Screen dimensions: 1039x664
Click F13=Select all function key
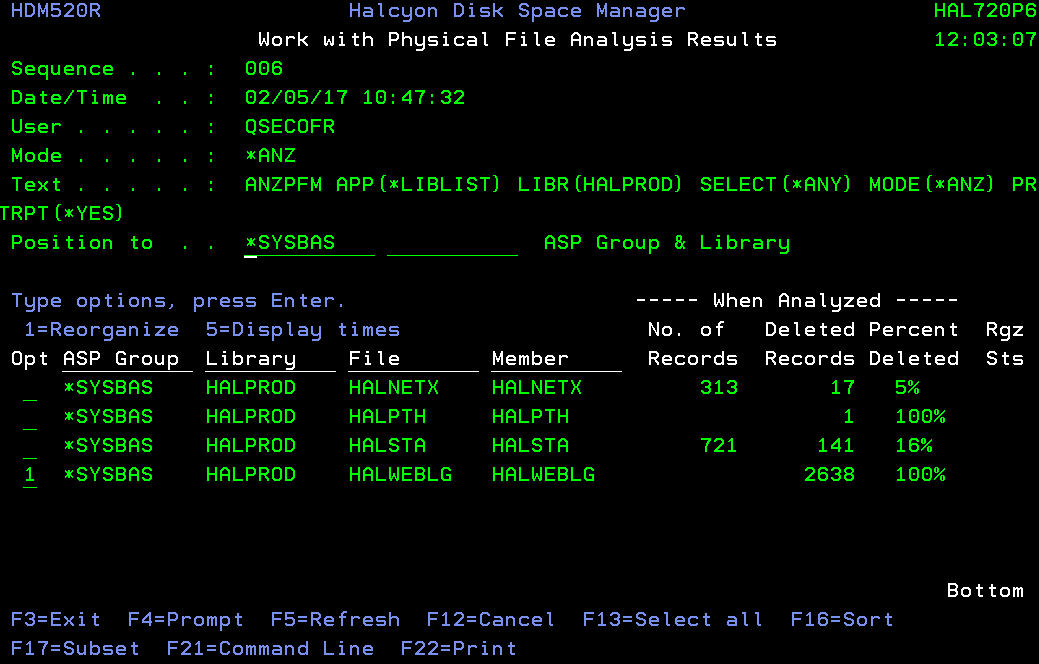coord(673,620)
